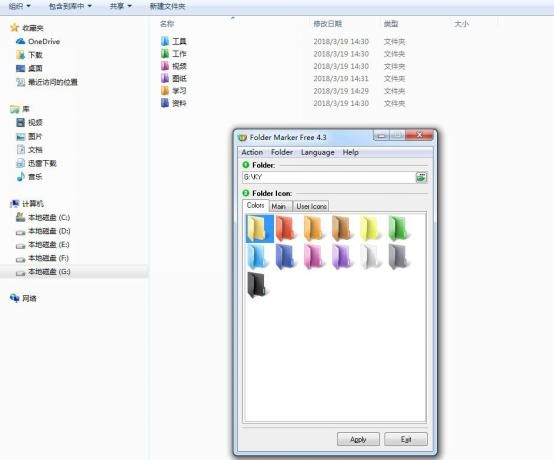
Task: Select the 工作 folder in file list
Action: point(173,54)
